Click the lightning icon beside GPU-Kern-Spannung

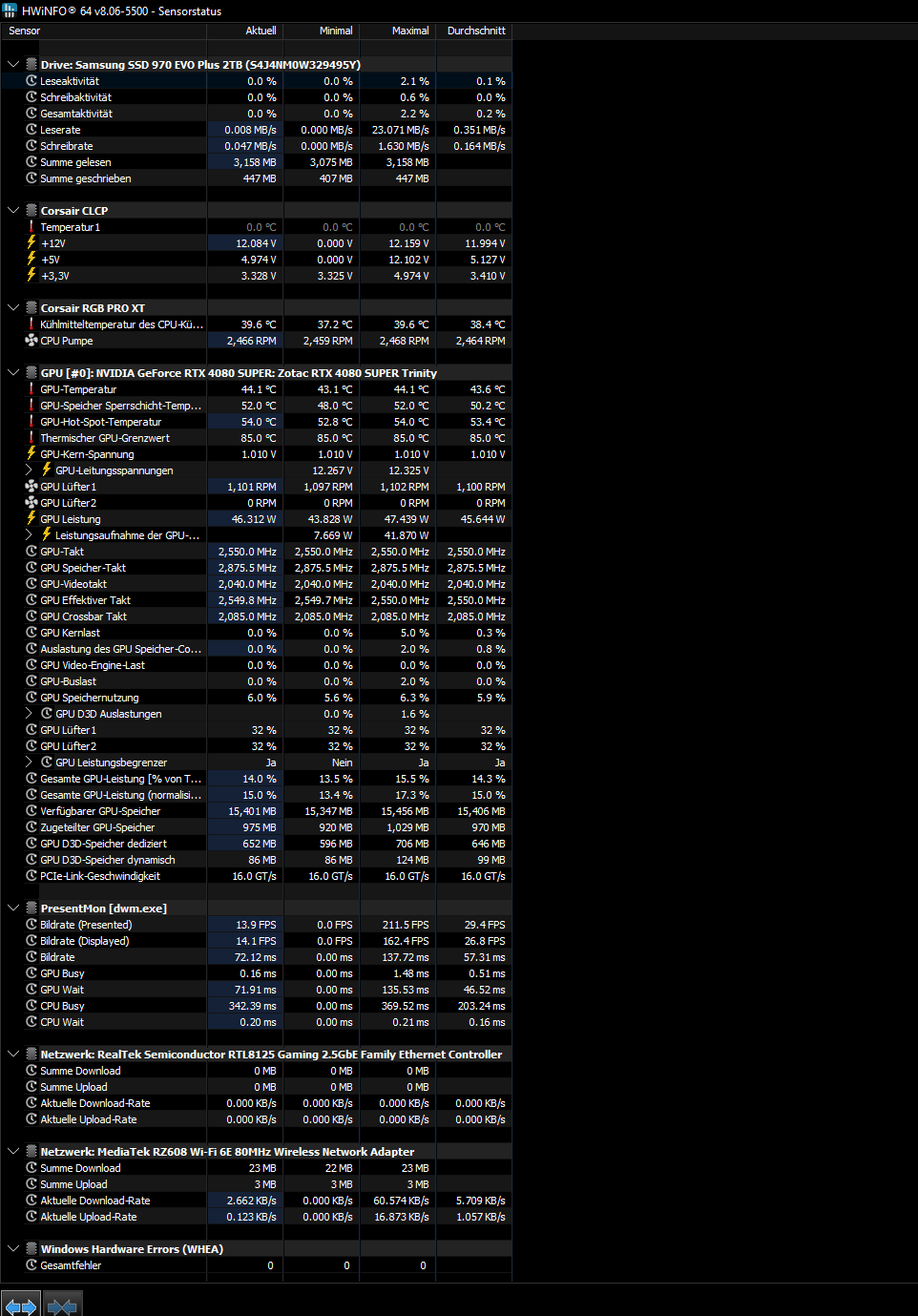click(x=31, y=454)
